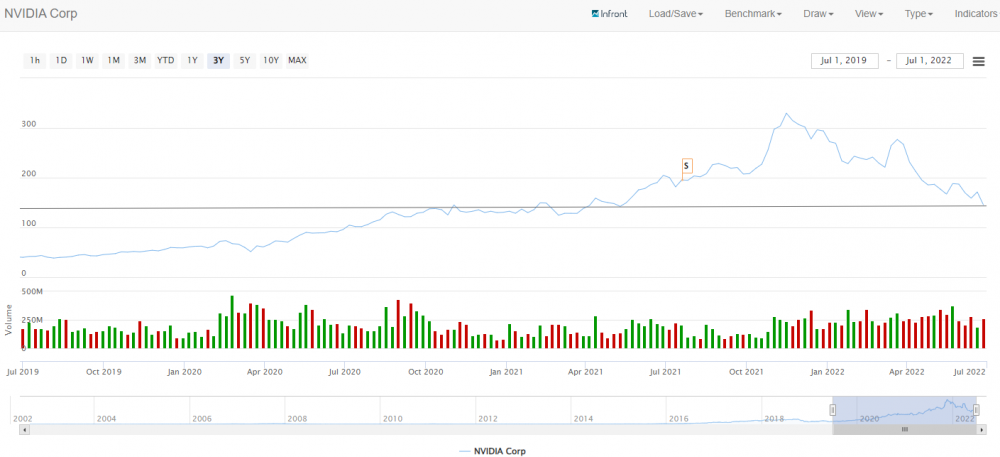1000x457 pixels.
Task: Open the Load/Save dropdown
Action: [x=675, y=13]
